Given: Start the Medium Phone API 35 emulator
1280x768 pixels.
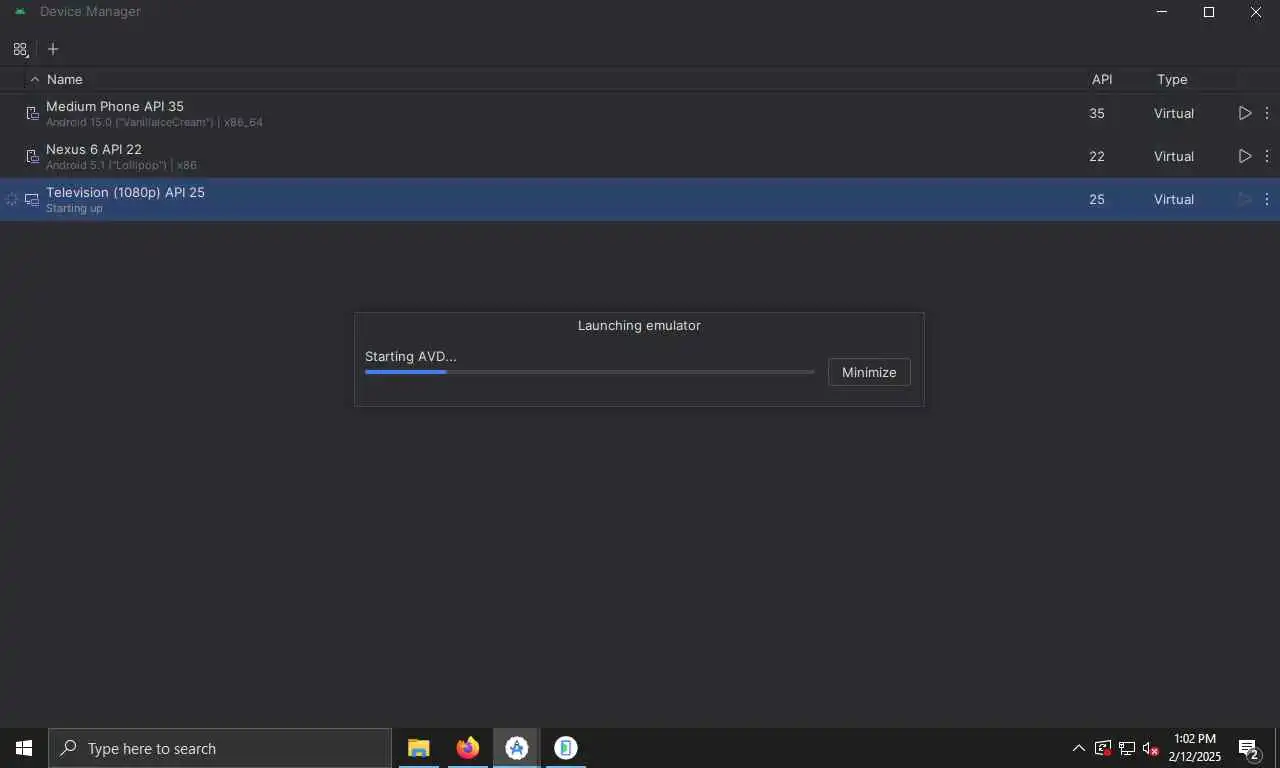Looking at the screenshot, I should tap(1245, 113).
